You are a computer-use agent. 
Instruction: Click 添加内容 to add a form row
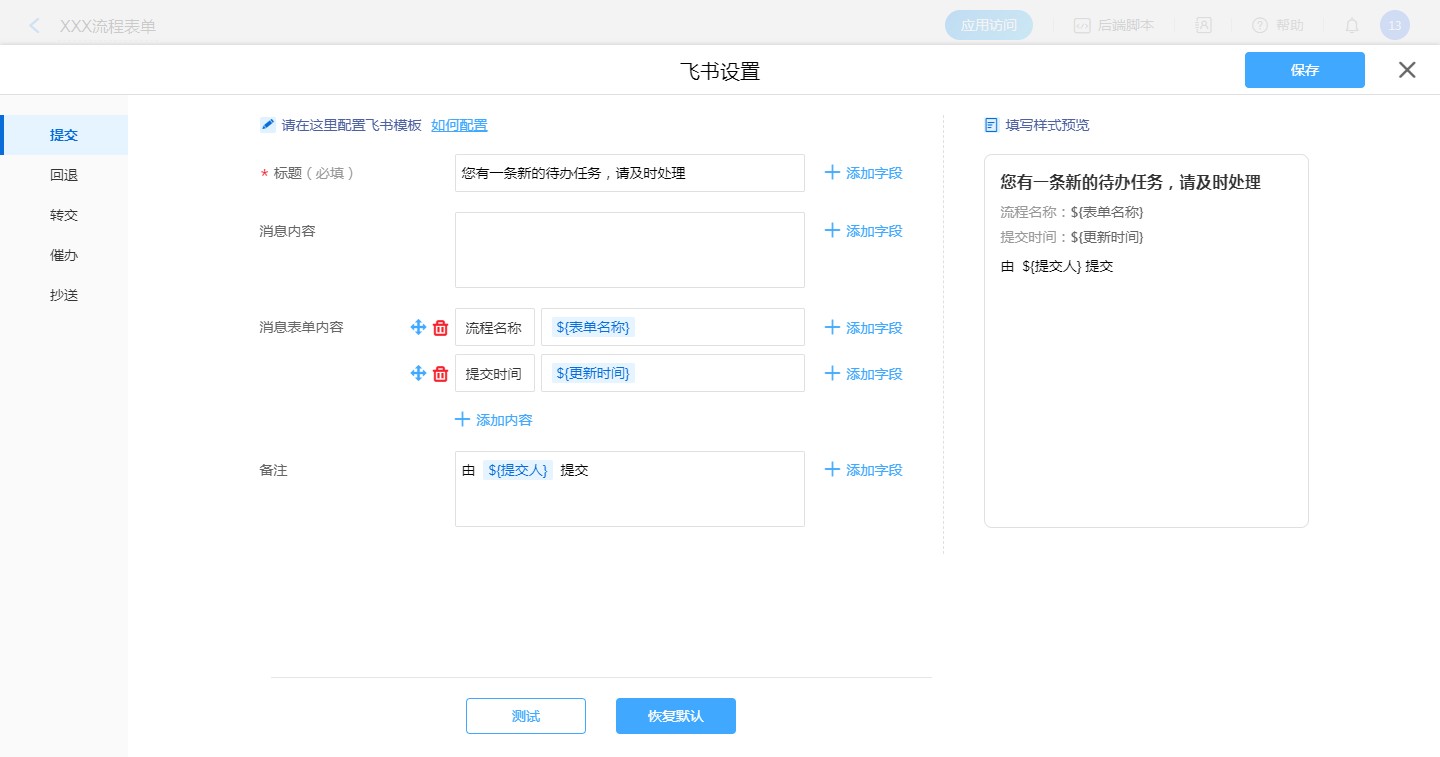(x=494, y=420)
